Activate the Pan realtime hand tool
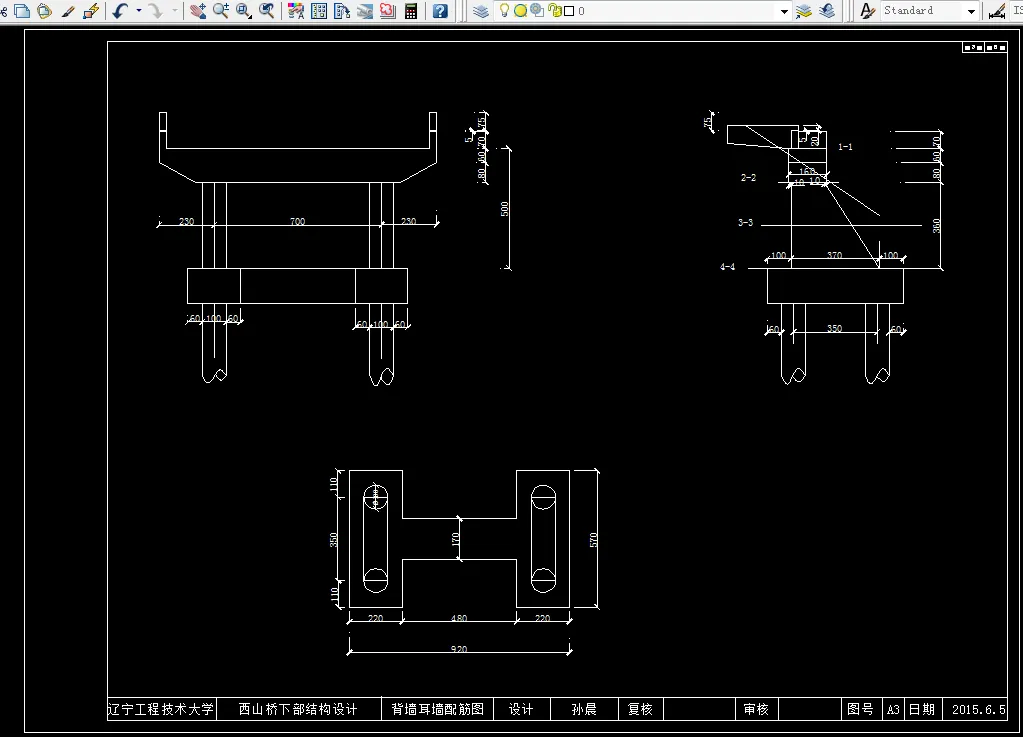Screen dimensions: 1023x737 click(198, 10)
